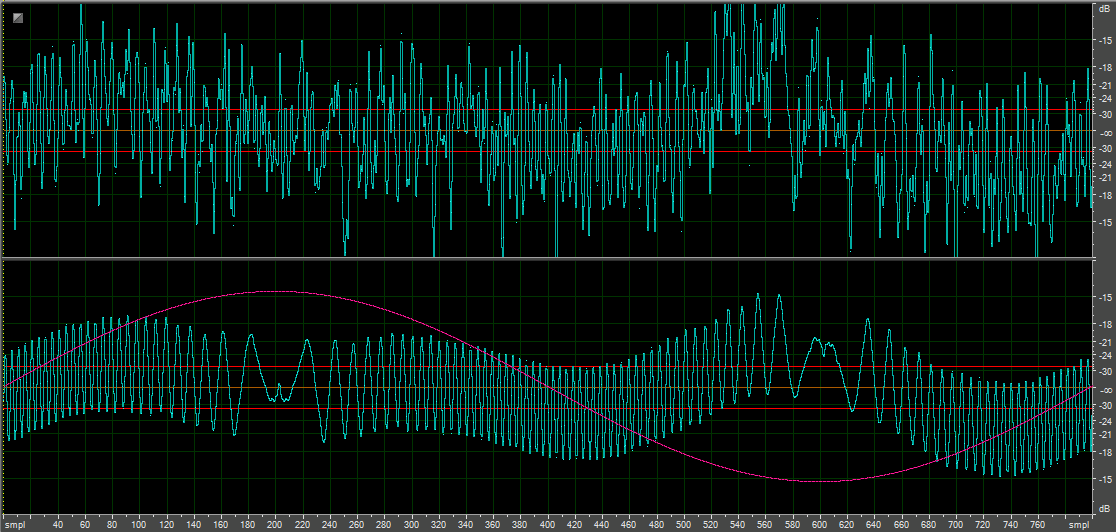Screen dimensions: 1116x532
Task: Click the 40 mark on sample ruler
Action: click(x=58, y=526)
